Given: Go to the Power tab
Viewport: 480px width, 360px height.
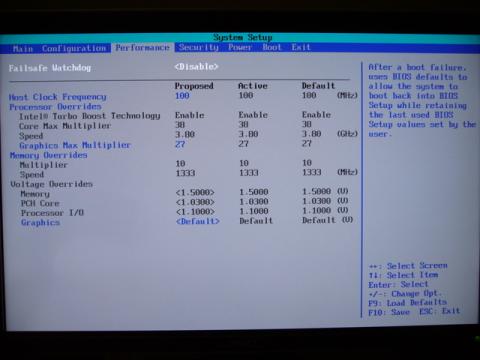Looking at the screenshot, I should pyautogui.click(x=240, y=47).
